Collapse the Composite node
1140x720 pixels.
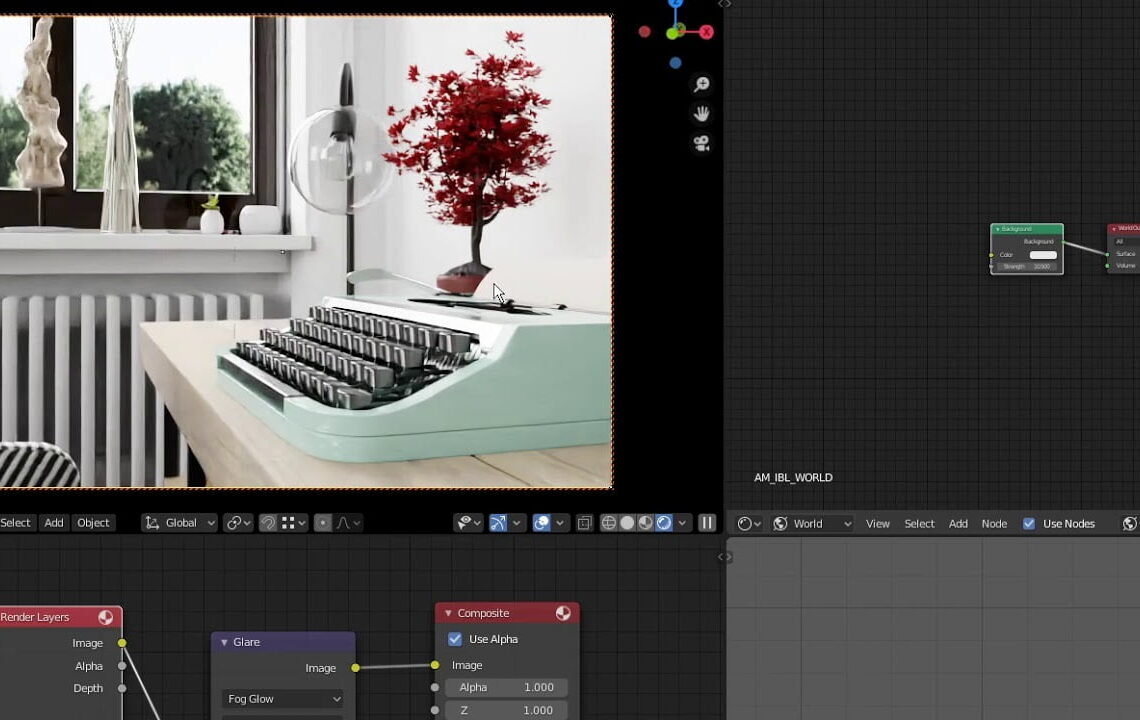point(448,613)
